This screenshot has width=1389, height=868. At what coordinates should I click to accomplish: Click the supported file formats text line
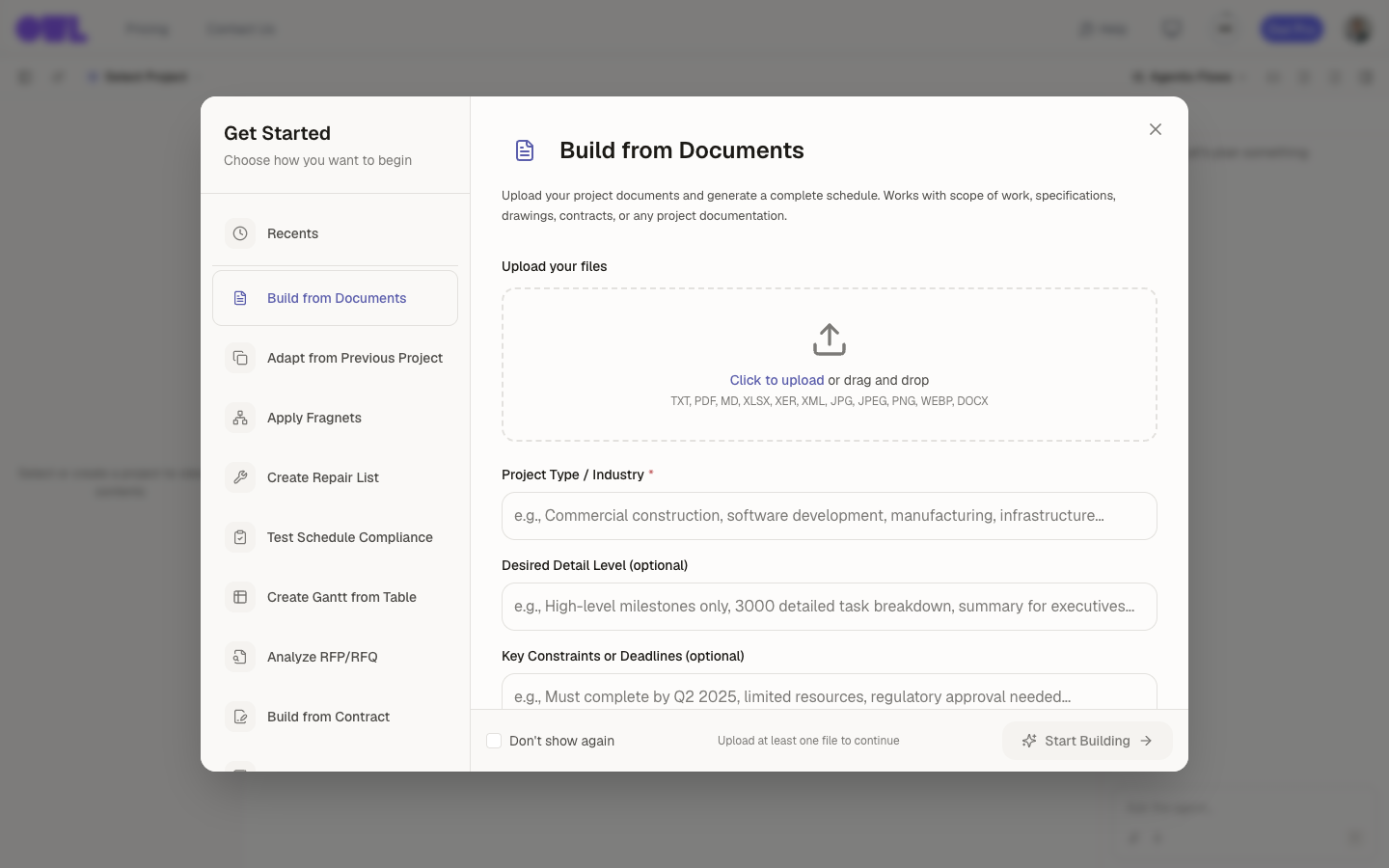coord(830,401)
